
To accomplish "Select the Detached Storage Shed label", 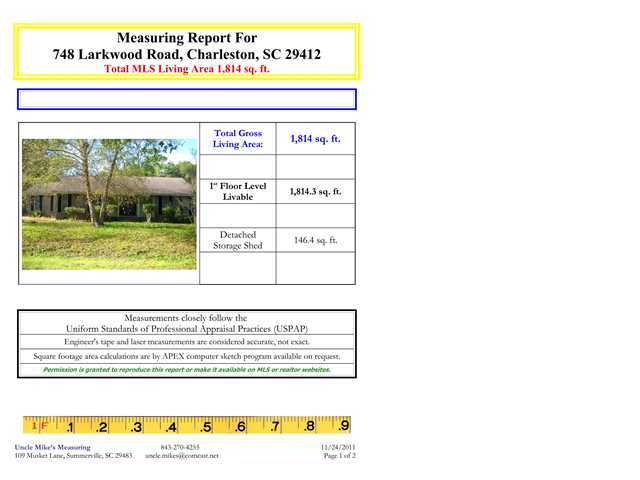I will (x=238, y=240).
